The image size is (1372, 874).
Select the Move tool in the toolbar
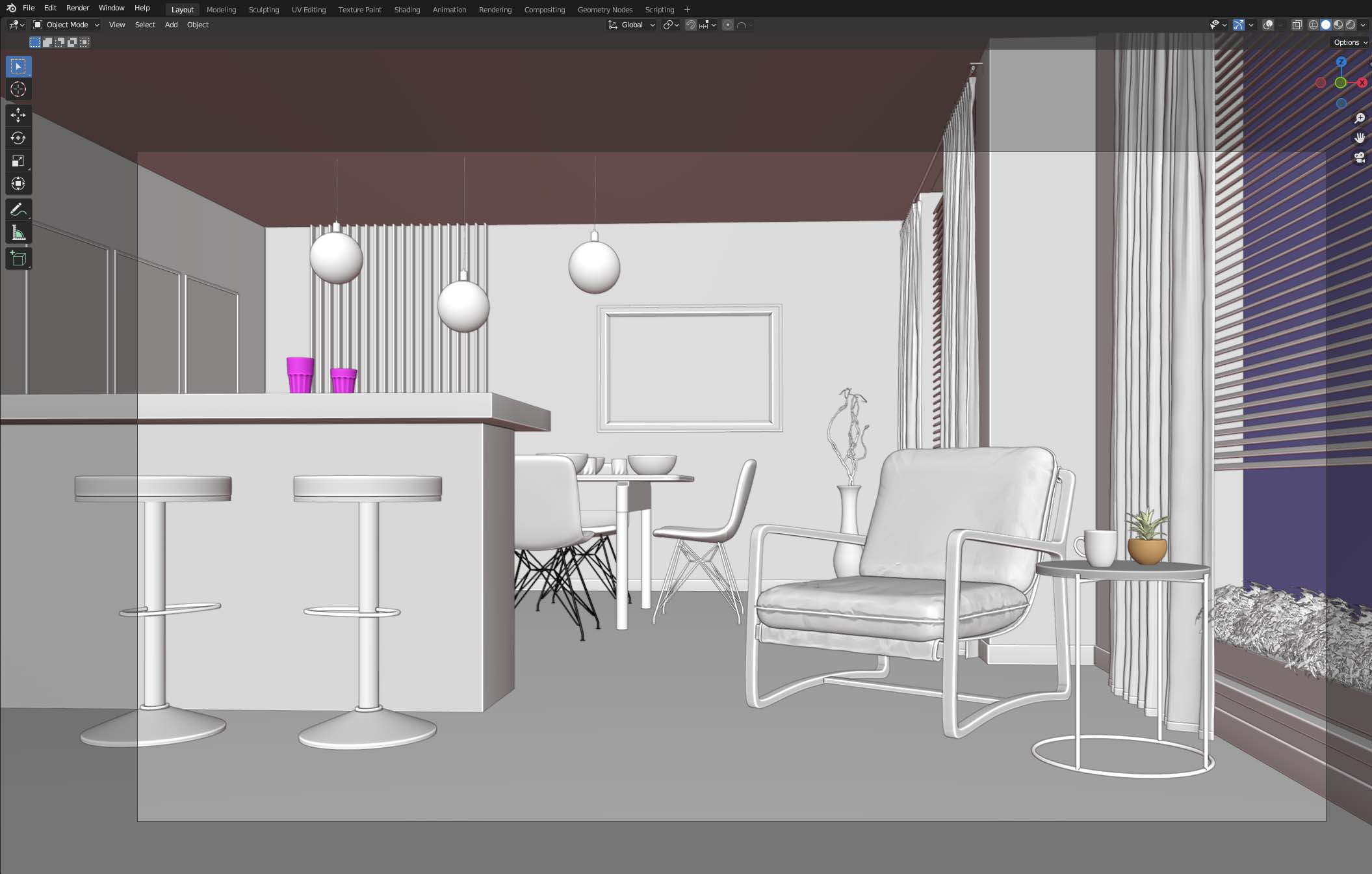coord(18,114)
